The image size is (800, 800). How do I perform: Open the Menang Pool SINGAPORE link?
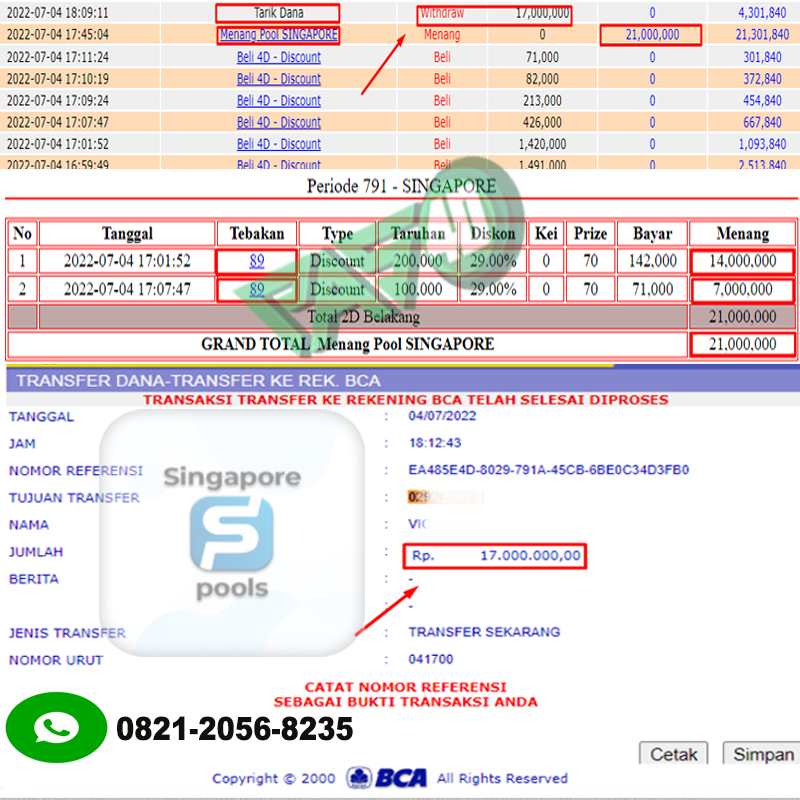click(279, 35)
